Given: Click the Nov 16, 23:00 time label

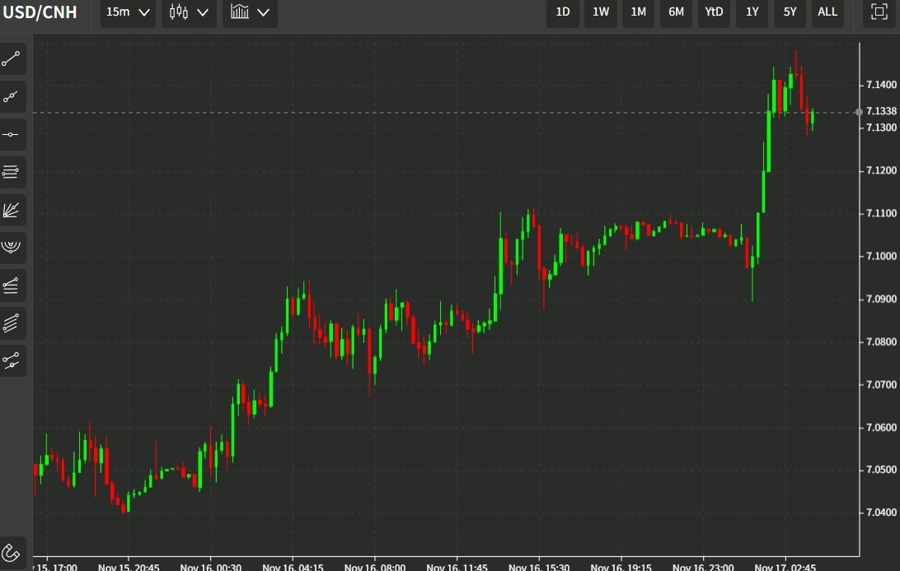Looking at the screenshot, I should 703,567.
